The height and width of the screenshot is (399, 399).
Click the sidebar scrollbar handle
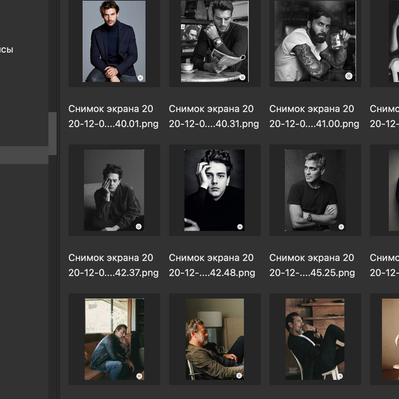pyautogui.click(x=52, y=133)
